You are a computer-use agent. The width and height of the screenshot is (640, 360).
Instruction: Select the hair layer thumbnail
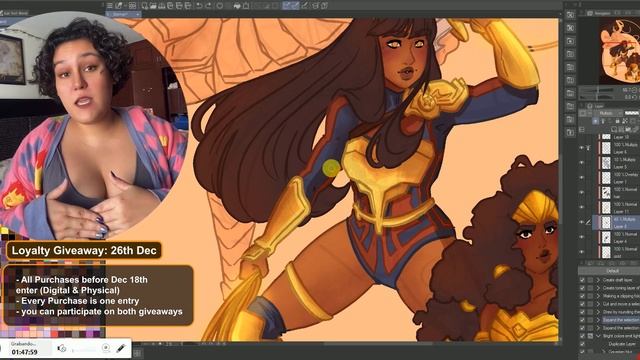(606, 192)
